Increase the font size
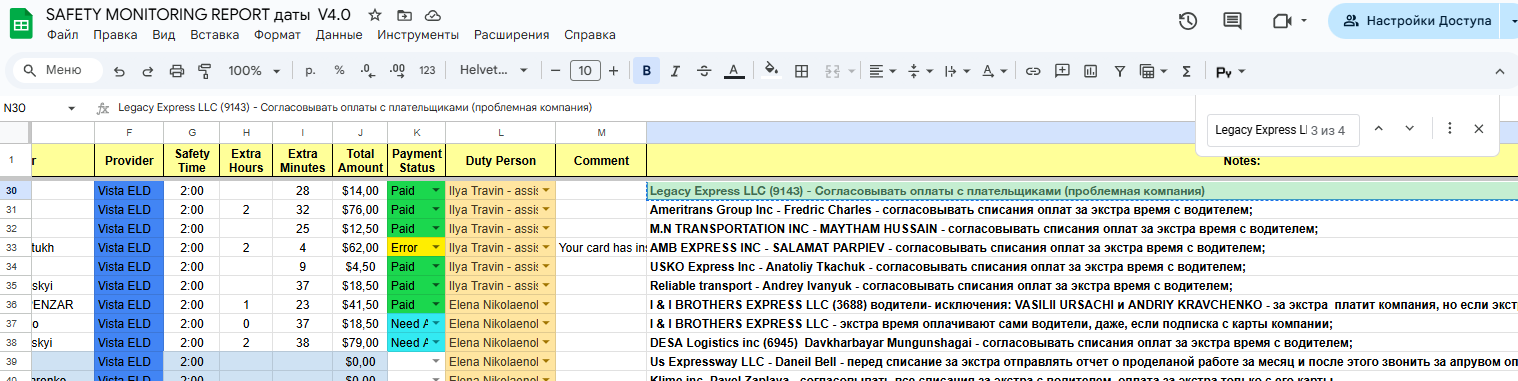This screenshot has width=1518, height=381. pyautogui.click(x=613, y=71)
